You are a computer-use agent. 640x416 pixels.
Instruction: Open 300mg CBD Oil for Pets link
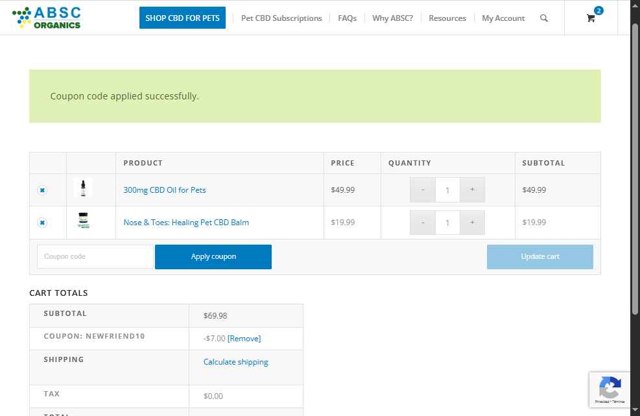click(164, 190)
